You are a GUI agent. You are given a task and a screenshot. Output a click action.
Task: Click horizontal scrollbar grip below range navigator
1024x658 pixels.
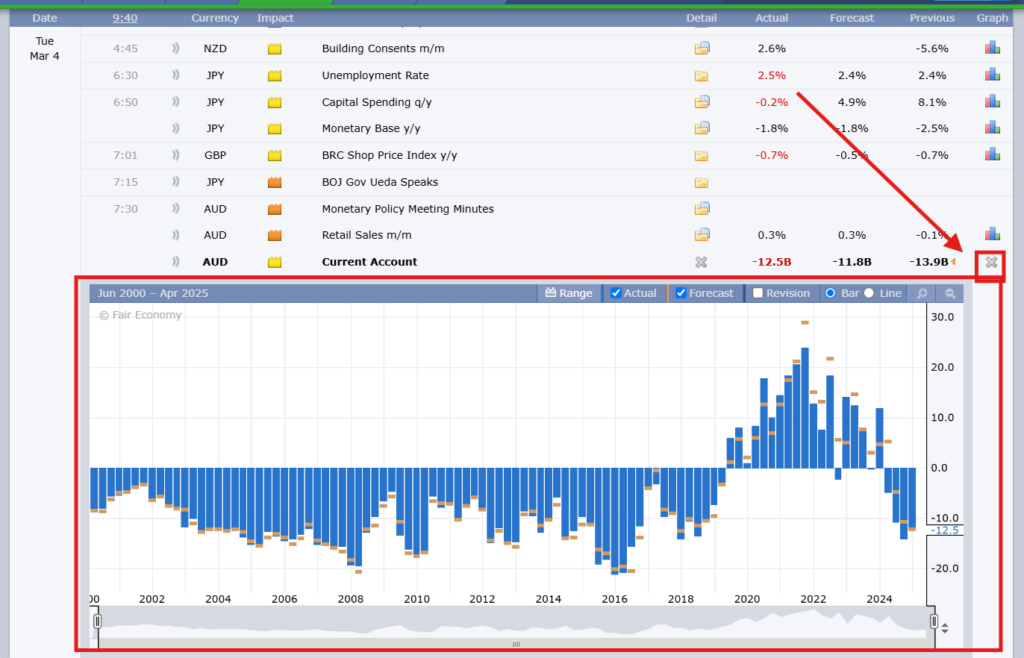coord(516,644)
